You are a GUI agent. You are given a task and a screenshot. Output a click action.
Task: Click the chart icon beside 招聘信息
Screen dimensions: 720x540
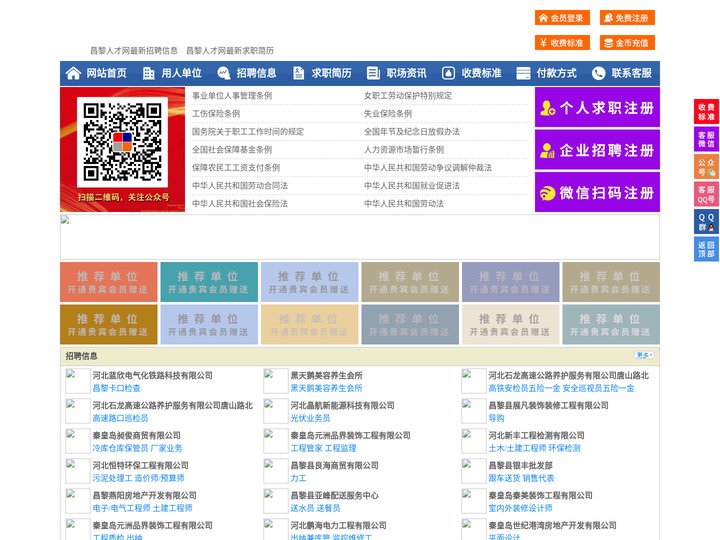(x=223, y=73)
